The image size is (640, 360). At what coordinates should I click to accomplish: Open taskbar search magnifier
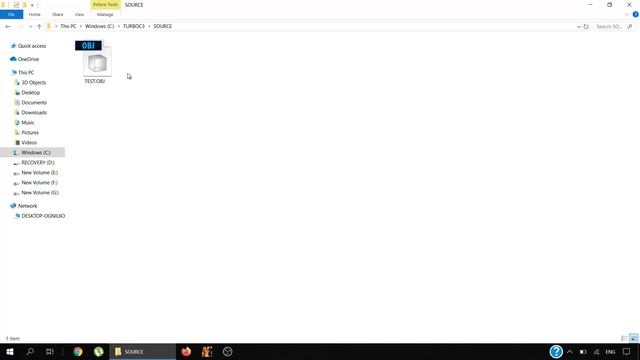30,351
